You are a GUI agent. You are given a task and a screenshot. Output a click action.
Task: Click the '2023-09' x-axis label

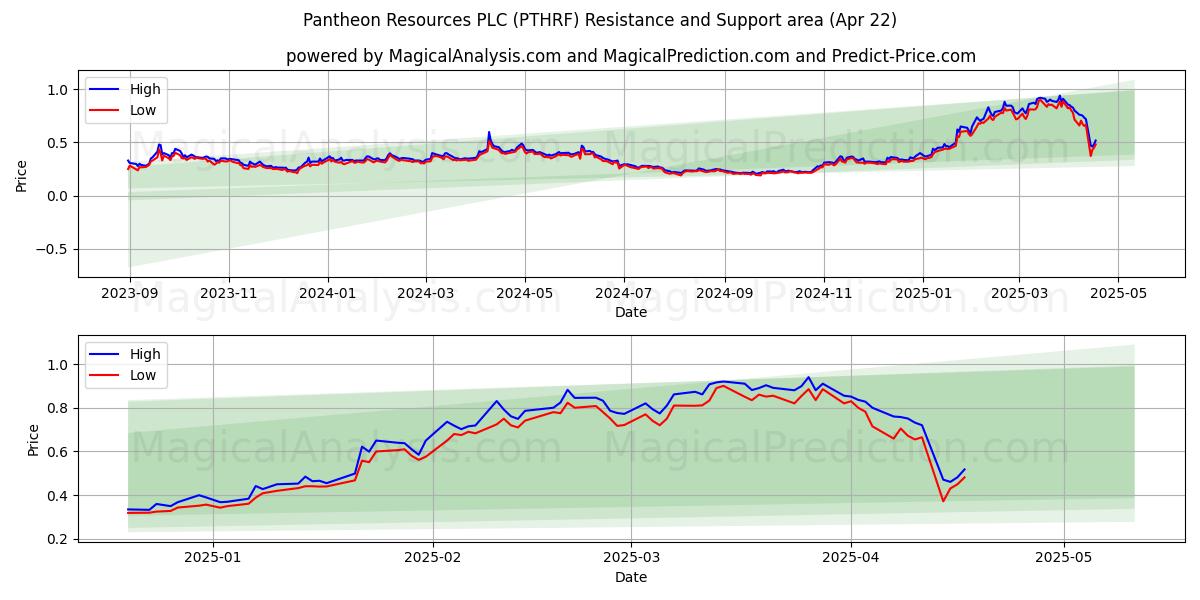[129, 294]
